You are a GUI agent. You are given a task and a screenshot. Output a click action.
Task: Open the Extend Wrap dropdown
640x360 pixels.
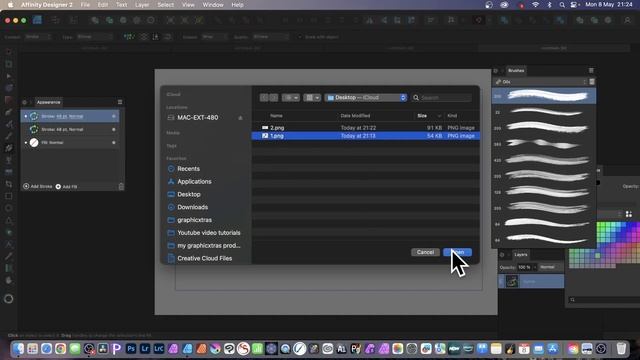[214, 37]
